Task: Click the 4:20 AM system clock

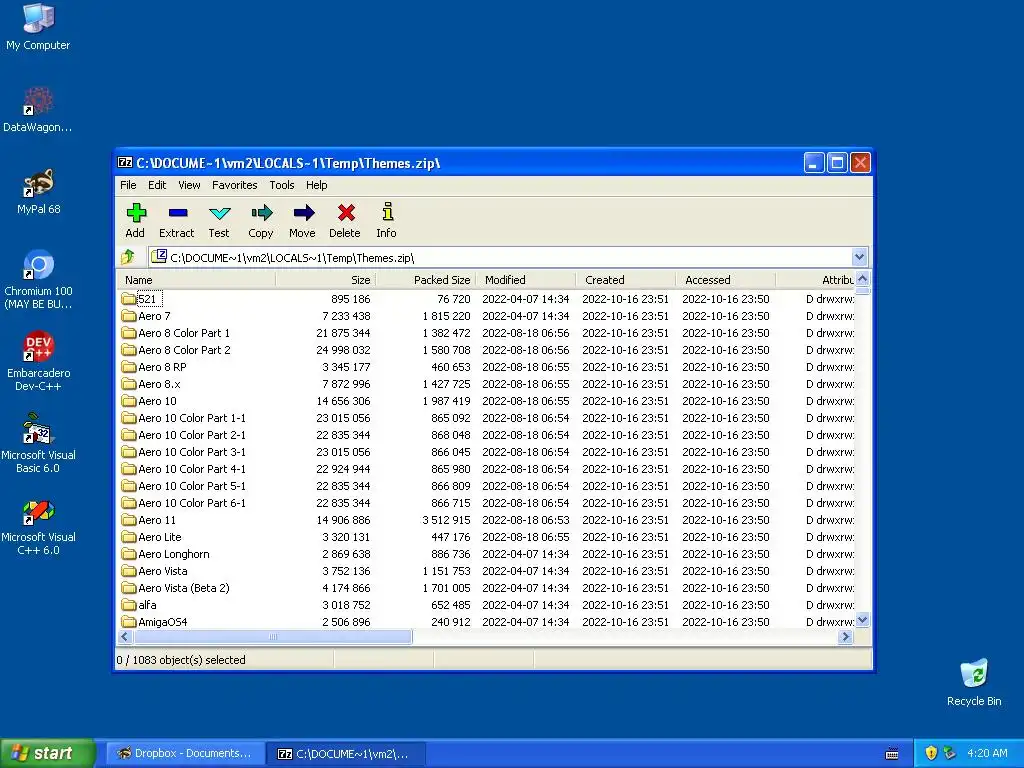Action: [x=987, y=753]
